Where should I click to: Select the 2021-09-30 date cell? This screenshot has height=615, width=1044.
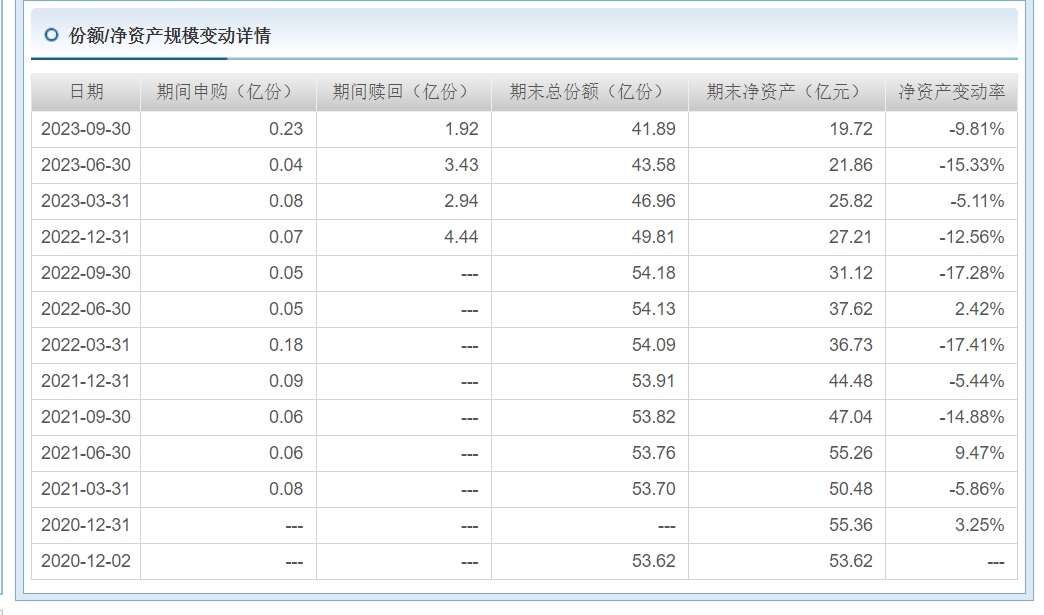coord(86,417)
